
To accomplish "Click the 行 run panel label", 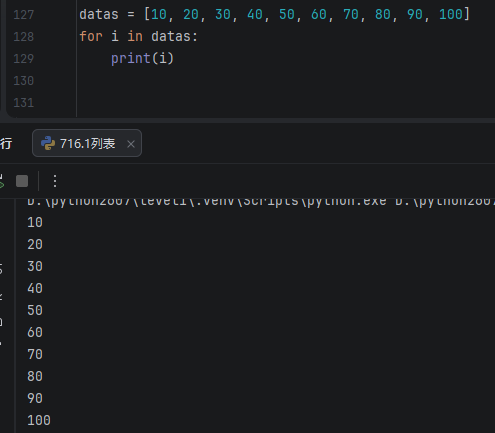I will [6, 144].
